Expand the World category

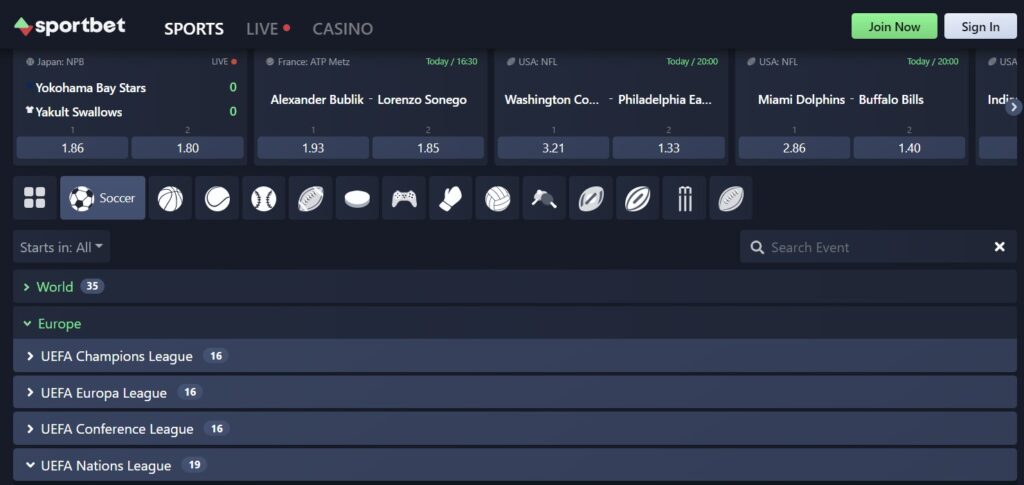click(55, 287)
